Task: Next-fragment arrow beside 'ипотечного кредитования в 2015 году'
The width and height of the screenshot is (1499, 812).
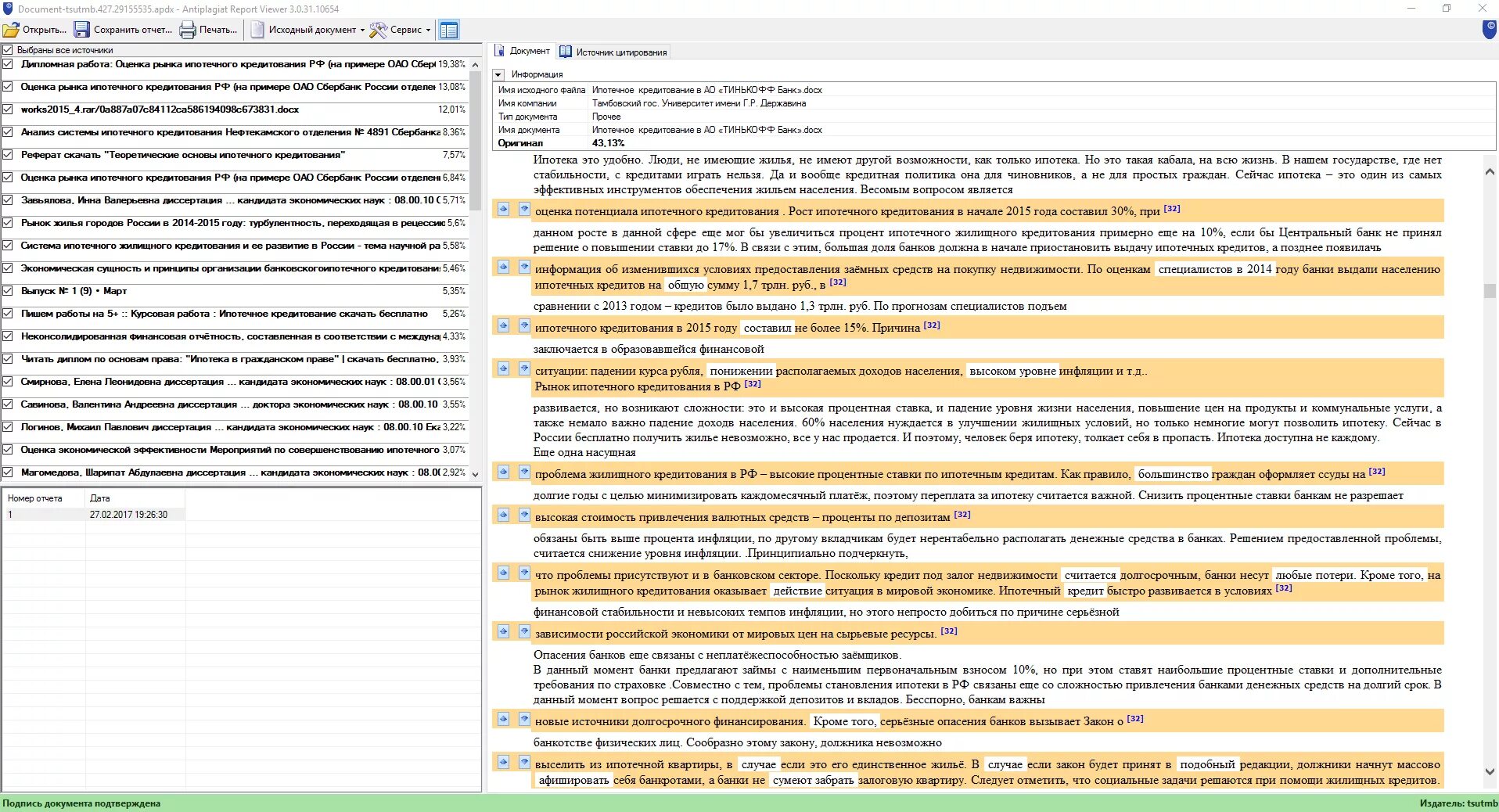Action: (x=524, y=325)
